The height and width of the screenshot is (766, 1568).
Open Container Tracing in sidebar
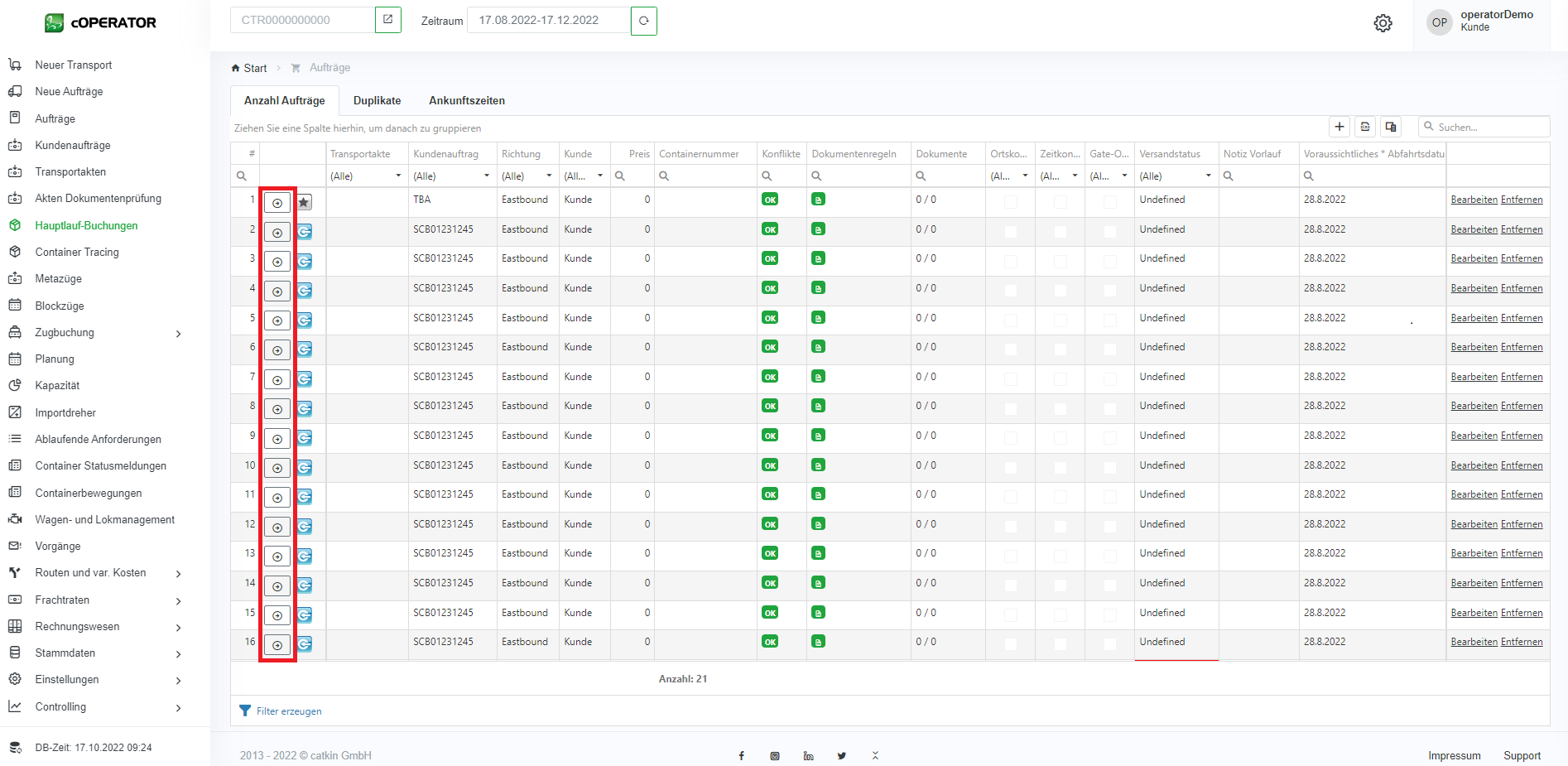(x=77, y=252)
